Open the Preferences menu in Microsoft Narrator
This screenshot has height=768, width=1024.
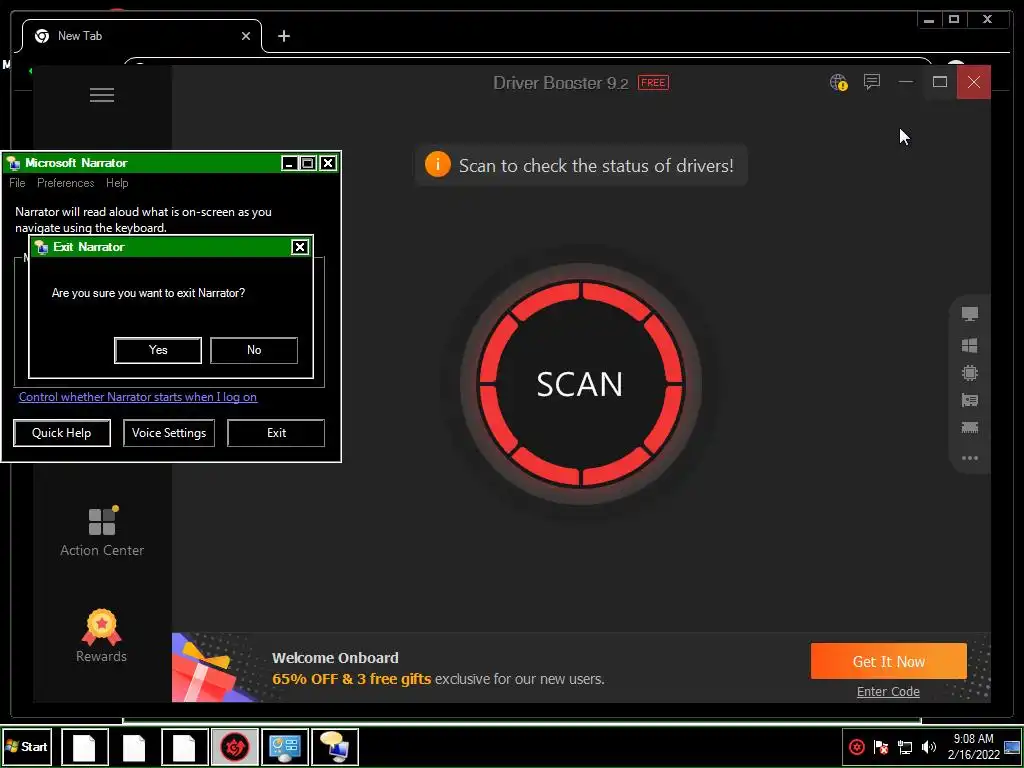click(x=65, y=183)
